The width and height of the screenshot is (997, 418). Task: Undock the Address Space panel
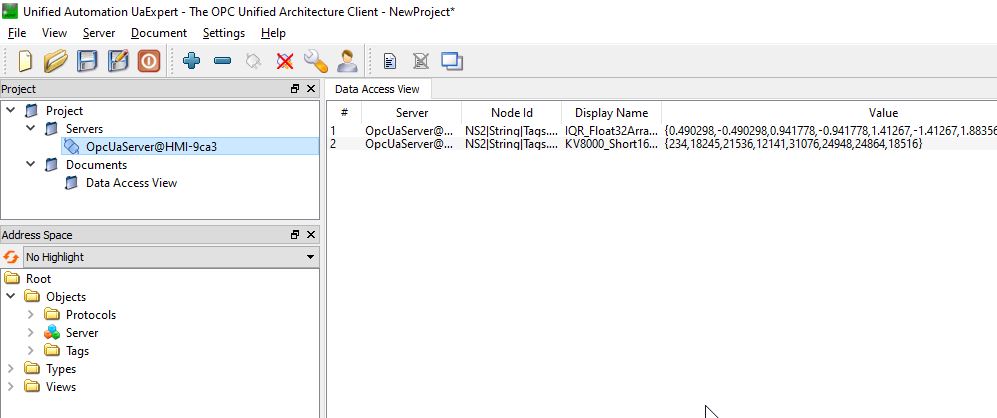click(x=294, y=235)
